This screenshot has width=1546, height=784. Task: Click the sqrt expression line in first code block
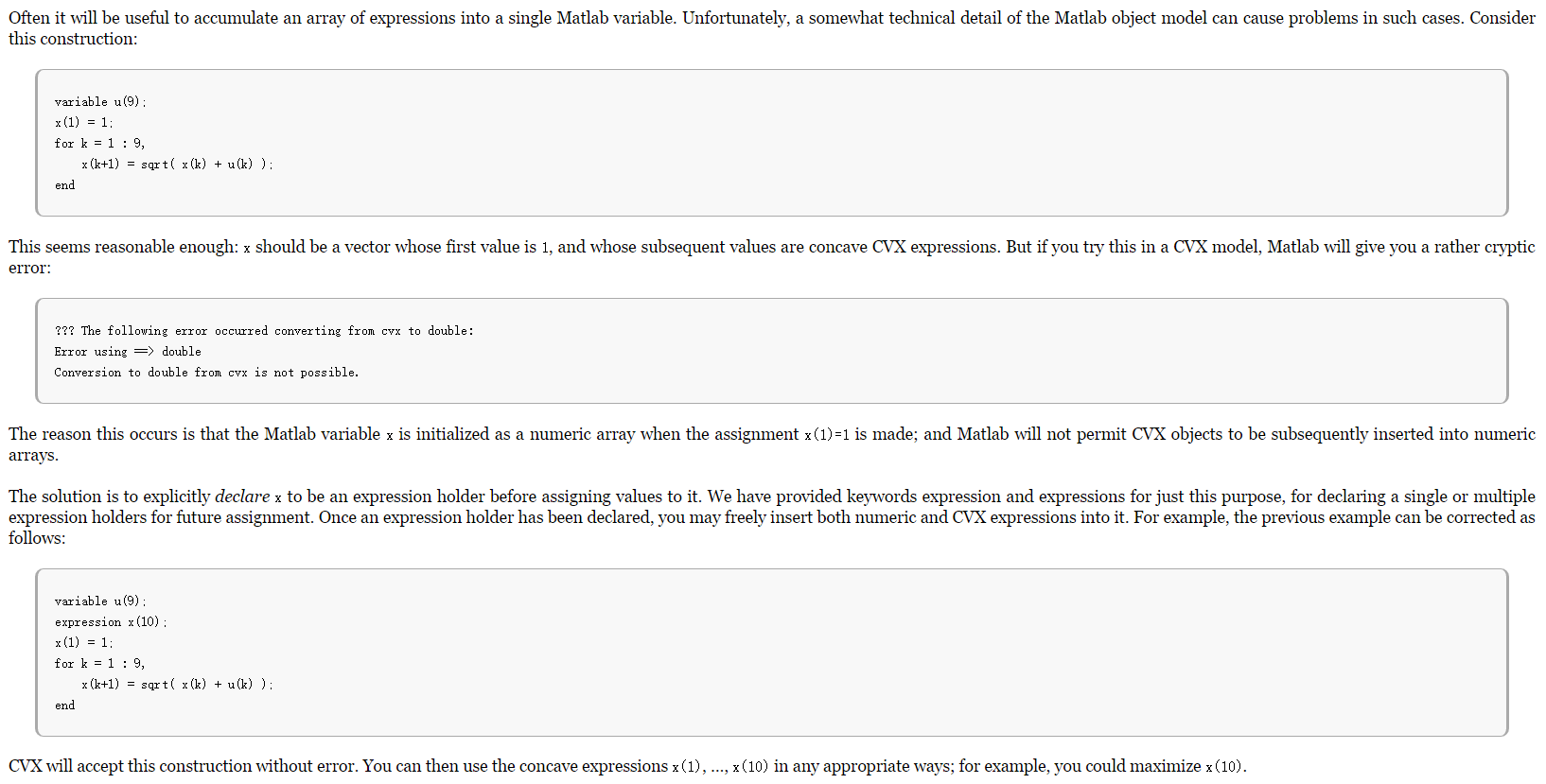point(177,164)
